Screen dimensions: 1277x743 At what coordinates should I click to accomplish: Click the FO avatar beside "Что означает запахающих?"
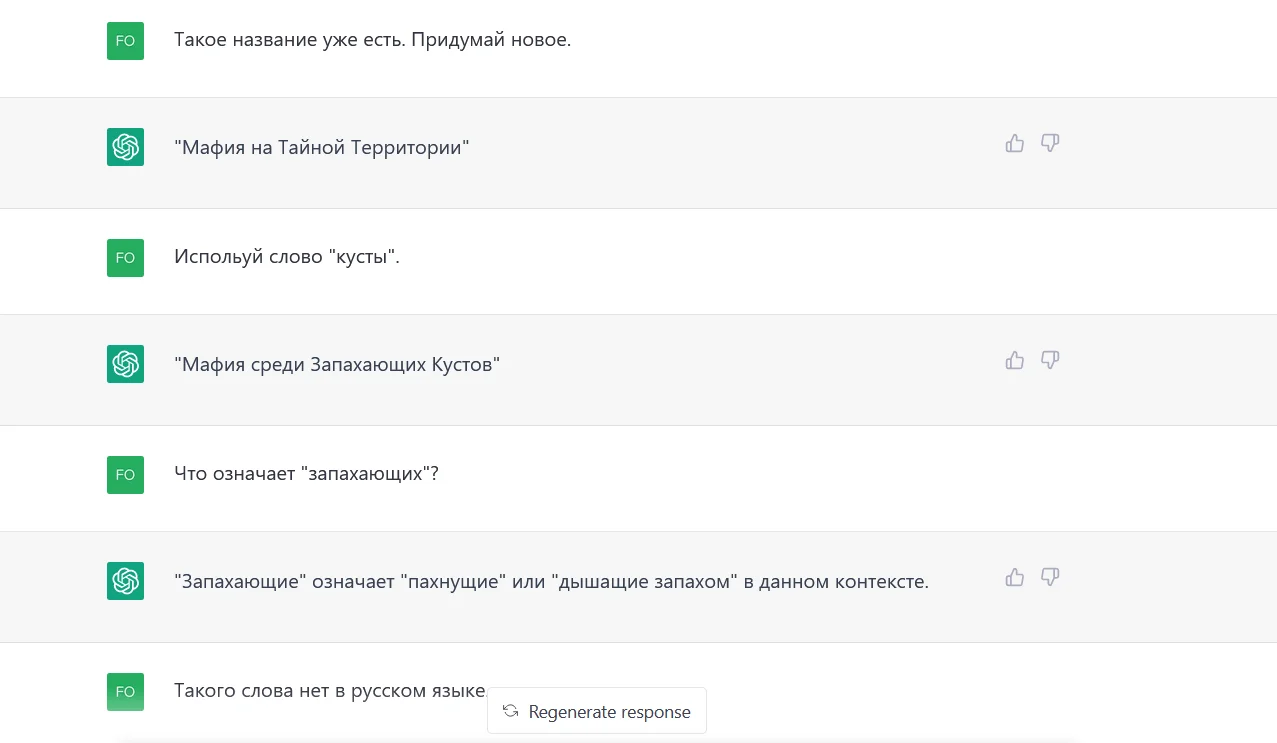(x=125, y=474)
